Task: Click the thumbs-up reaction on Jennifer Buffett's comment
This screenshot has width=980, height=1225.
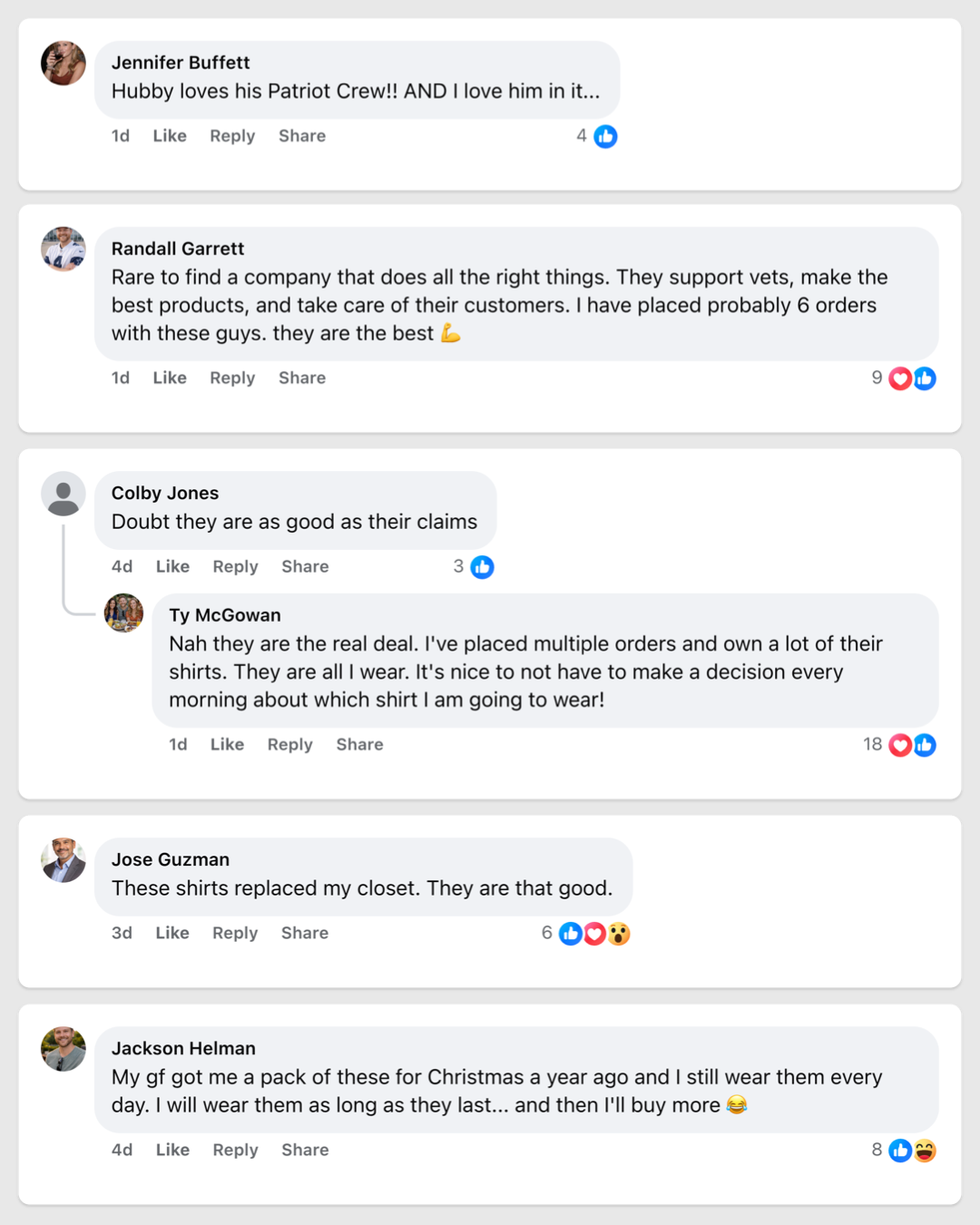Action: [605, 136]
